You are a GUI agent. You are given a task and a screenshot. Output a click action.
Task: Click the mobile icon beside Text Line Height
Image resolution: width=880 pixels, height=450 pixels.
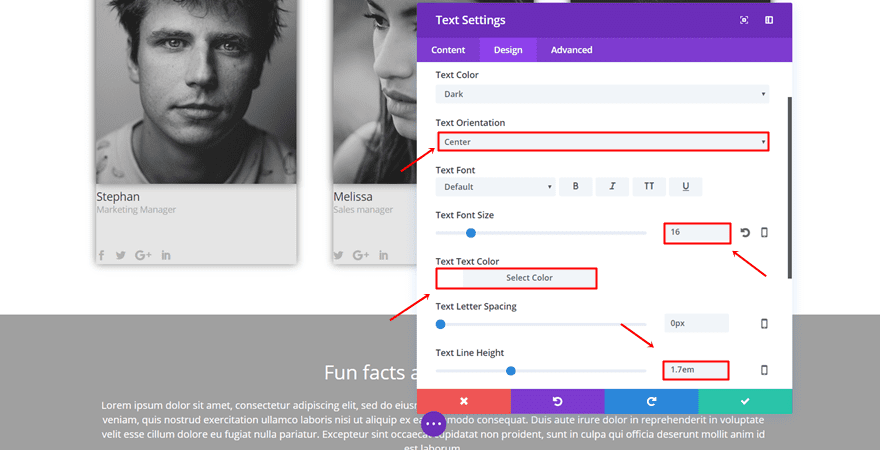click(x=765, y=370)
